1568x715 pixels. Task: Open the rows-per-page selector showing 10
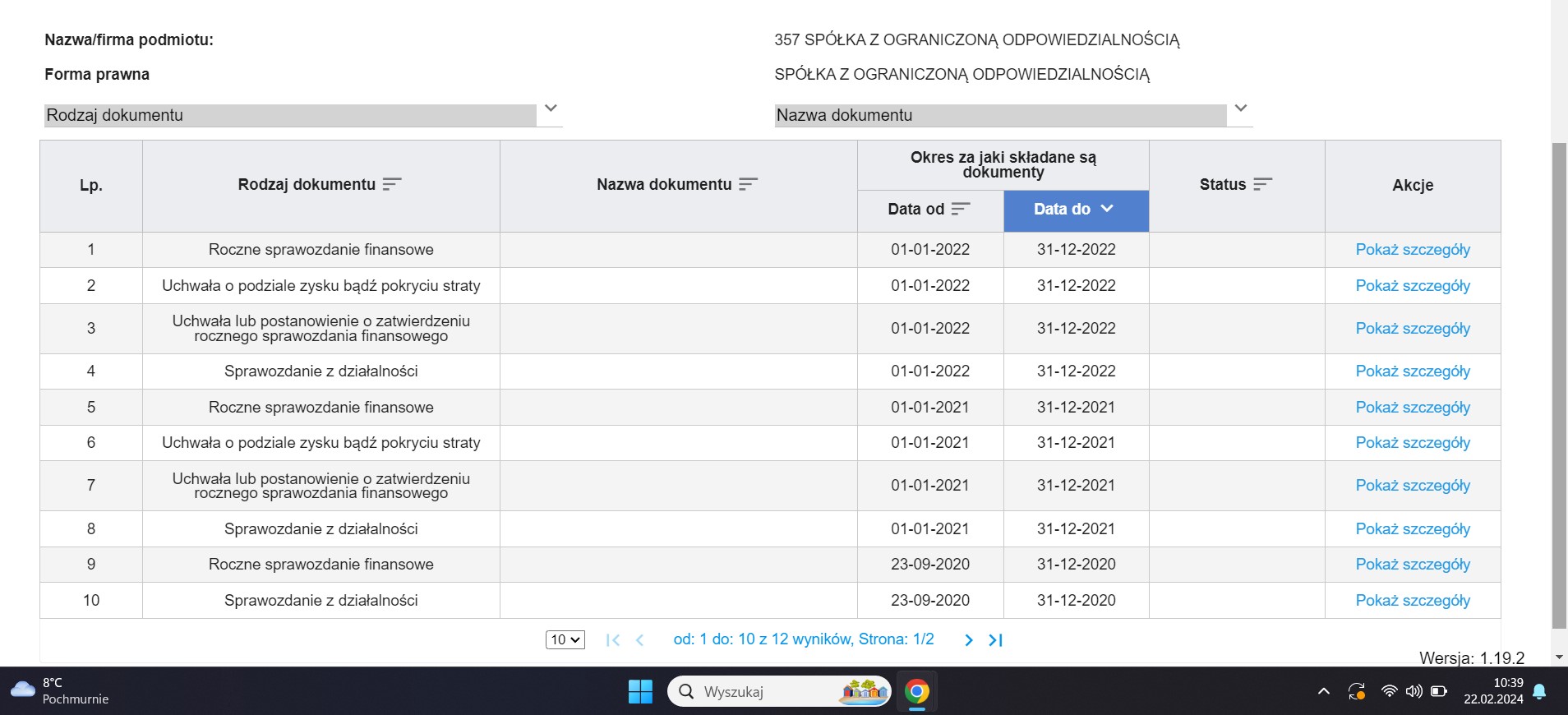565,640
